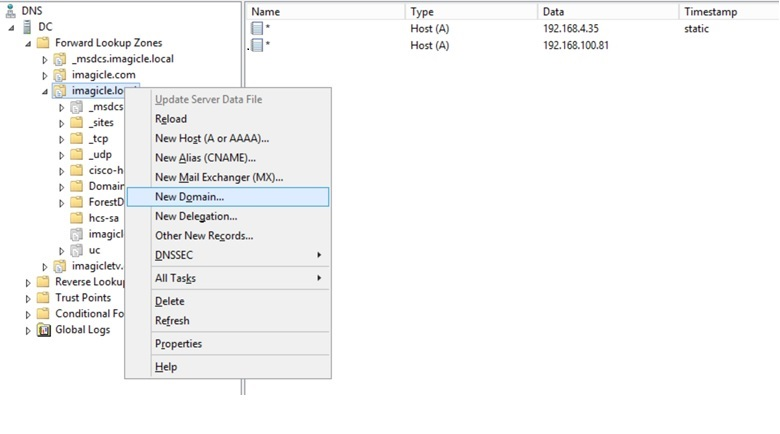Screen dimensions: 780x434
Task: Click the Data column header
Action: point(606,11)
